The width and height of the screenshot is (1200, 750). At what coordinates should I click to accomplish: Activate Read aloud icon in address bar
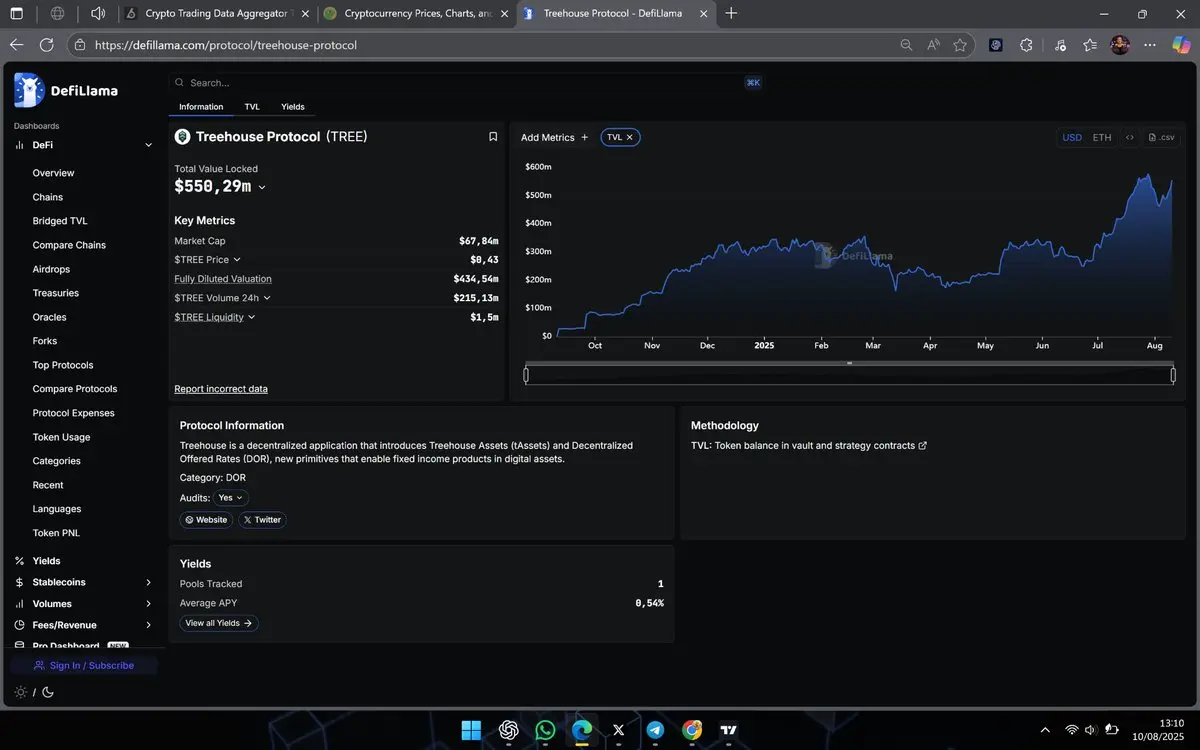tap(933, 45)
